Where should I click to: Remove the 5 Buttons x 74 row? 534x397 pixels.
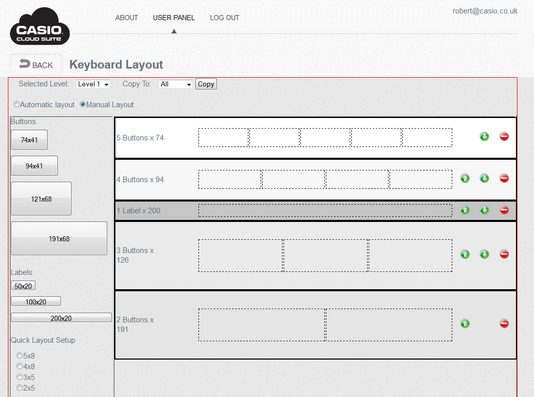pos(504,137)
